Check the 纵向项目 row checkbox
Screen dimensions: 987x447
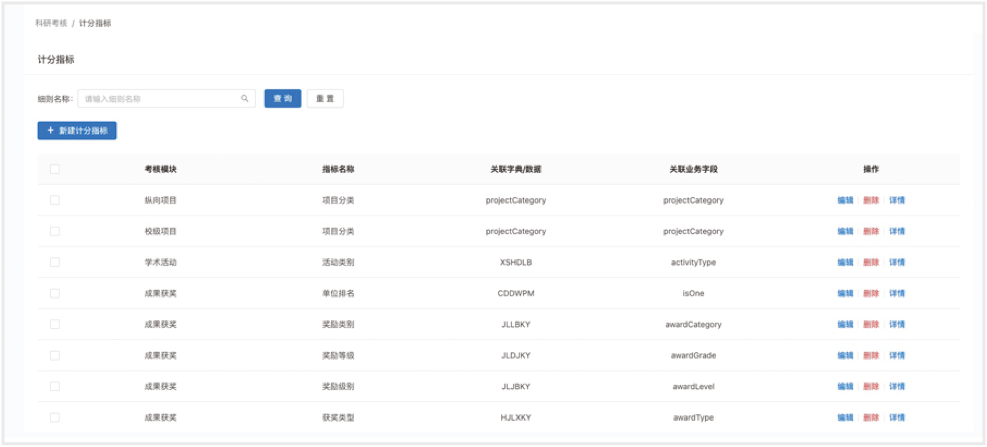[x=54, y=200]
